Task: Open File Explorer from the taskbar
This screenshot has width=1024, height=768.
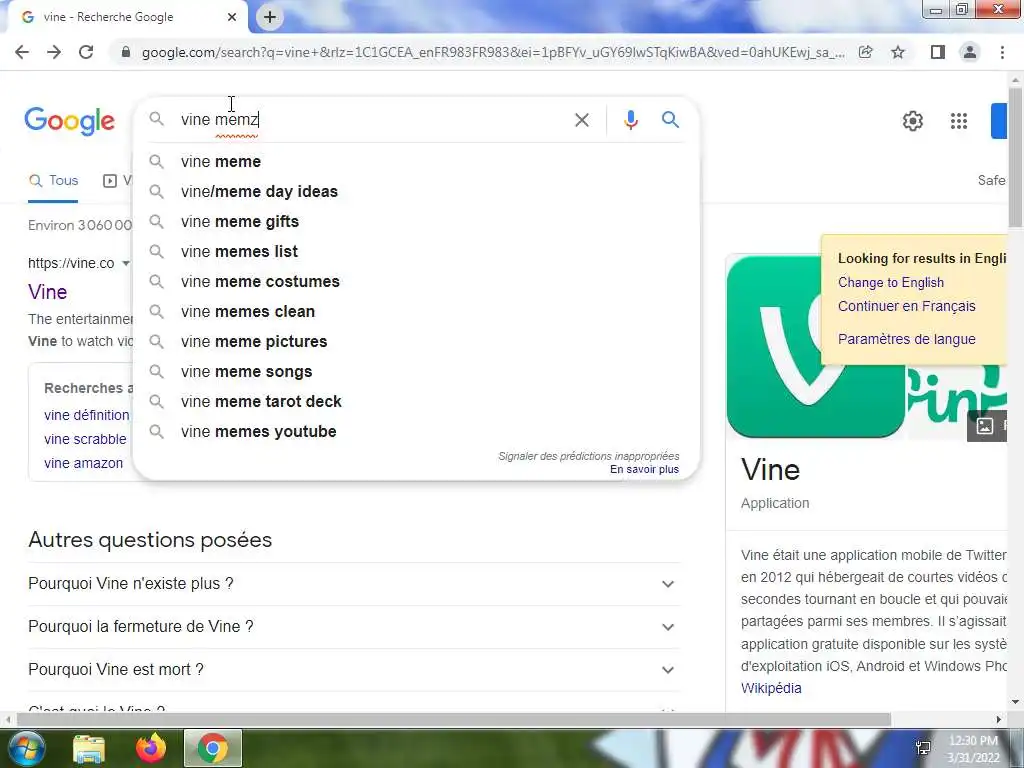Action: point(89,749)
